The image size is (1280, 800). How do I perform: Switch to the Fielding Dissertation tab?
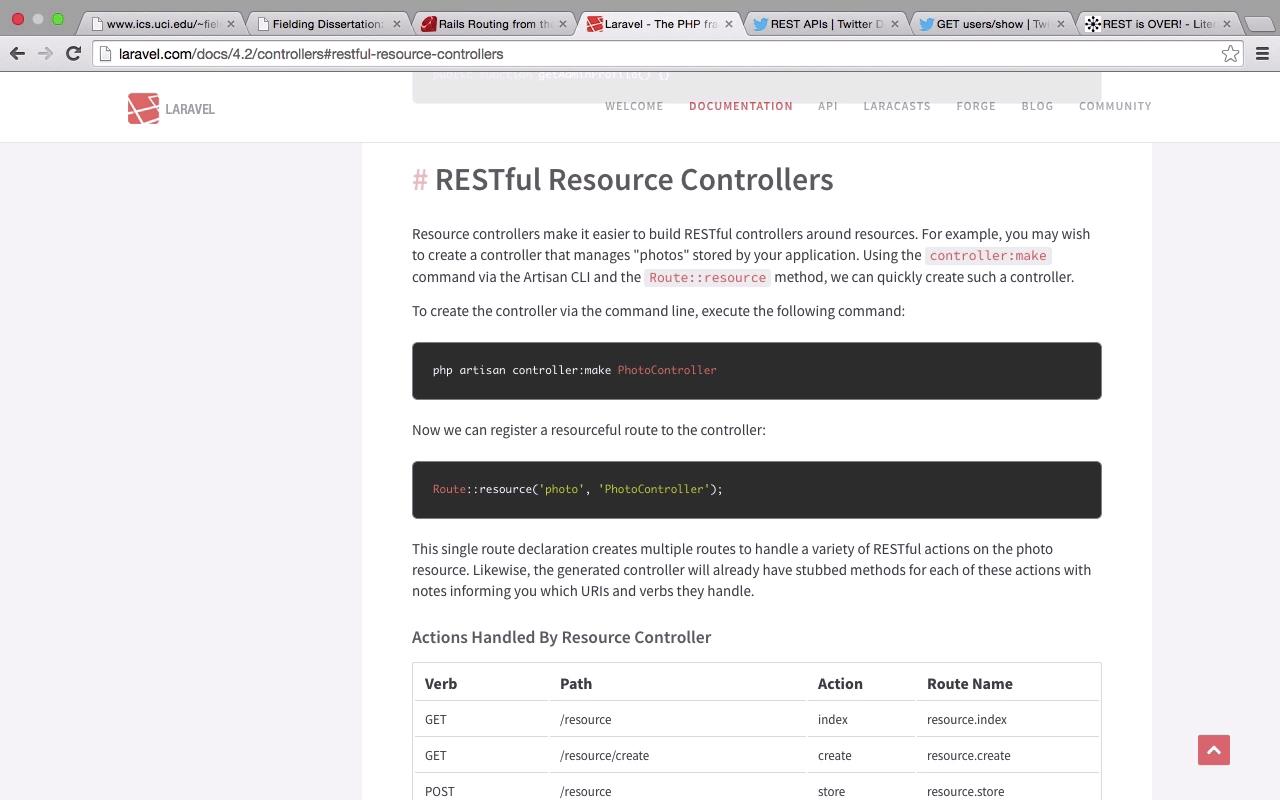point(328,24)
